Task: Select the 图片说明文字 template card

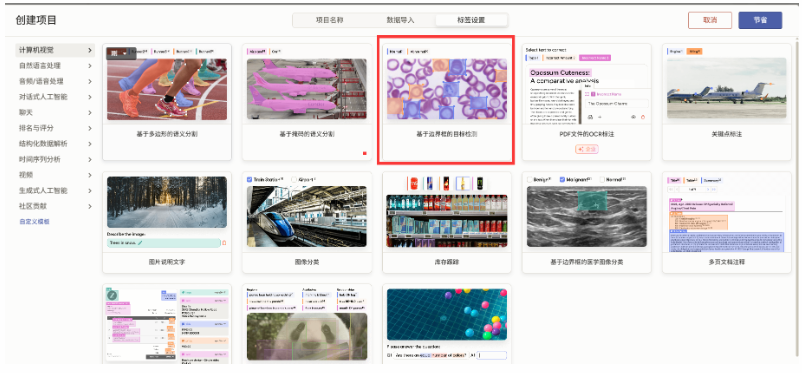Action: click(167, 222)
